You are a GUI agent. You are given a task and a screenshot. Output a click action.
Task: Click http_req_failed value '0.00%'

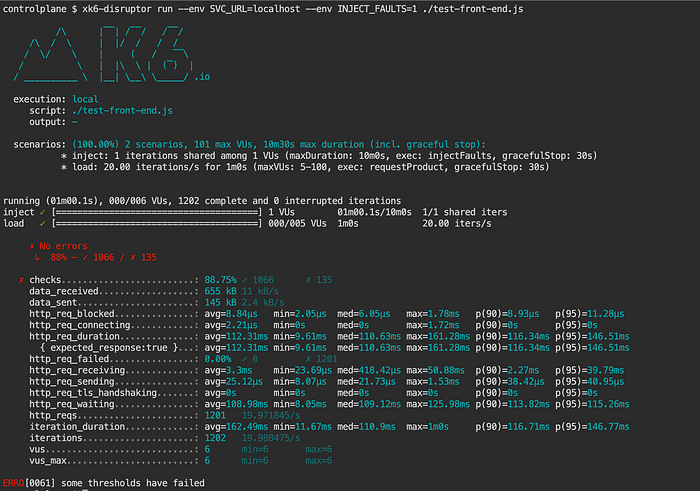pos(218,359)
